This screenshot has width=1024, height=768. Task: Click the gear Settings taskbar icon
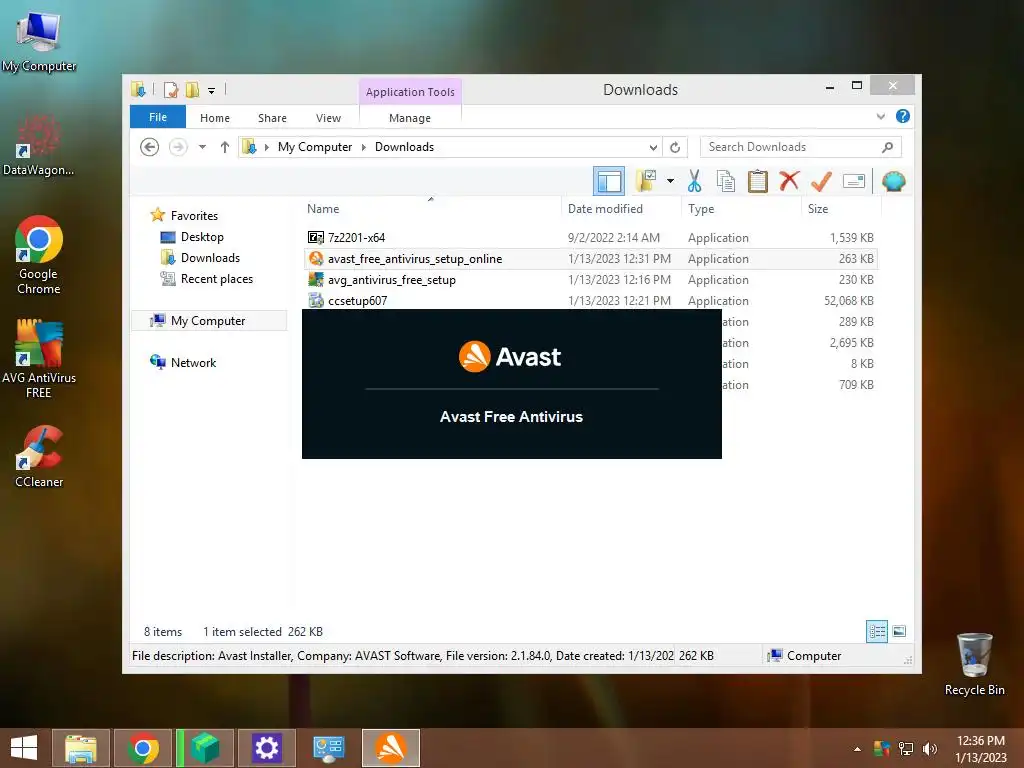click(x=266, y=748)
